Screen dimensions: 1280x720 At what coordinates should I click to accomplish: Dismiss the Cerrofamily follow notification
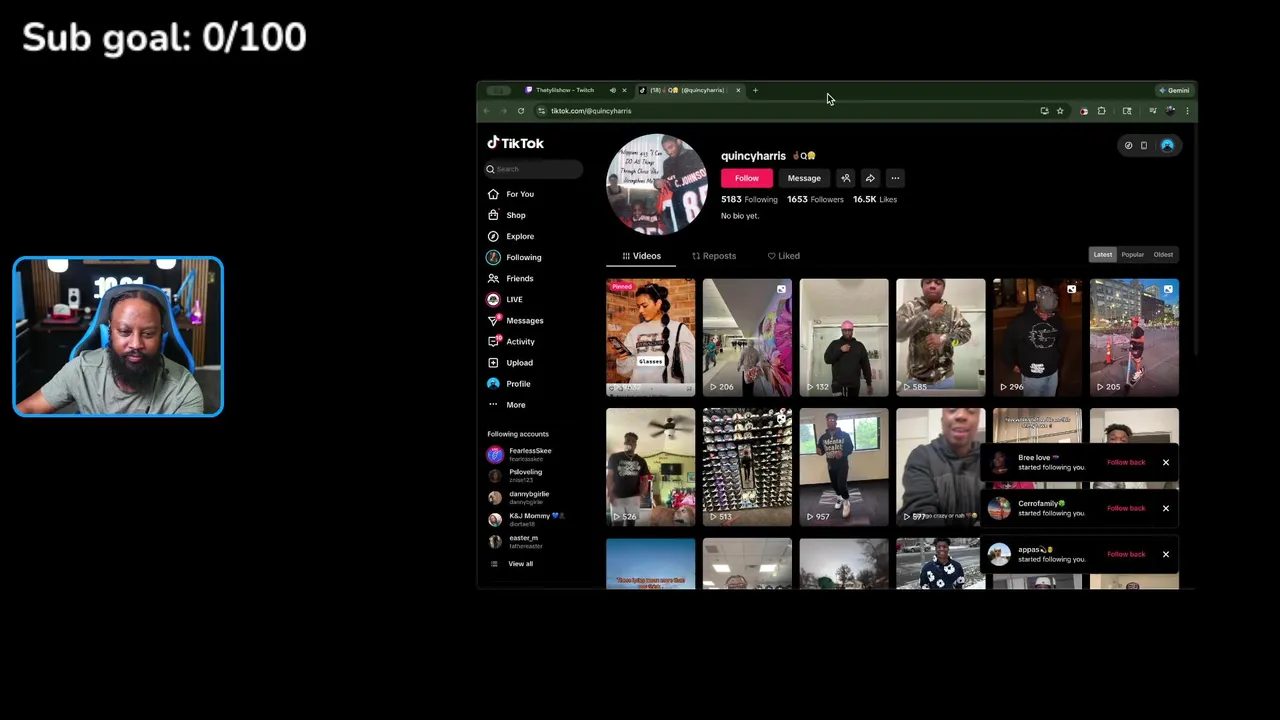[x=1165, y=508]
